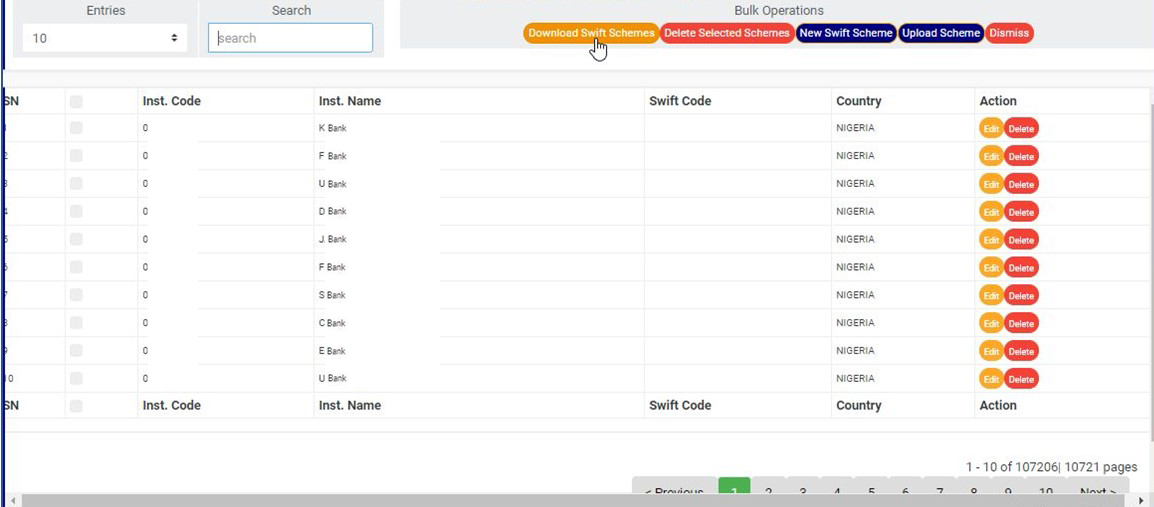Screen dimensions: 1154x507
Task: Sort table by Swift Code header
Action: click(x=680, y=101)
